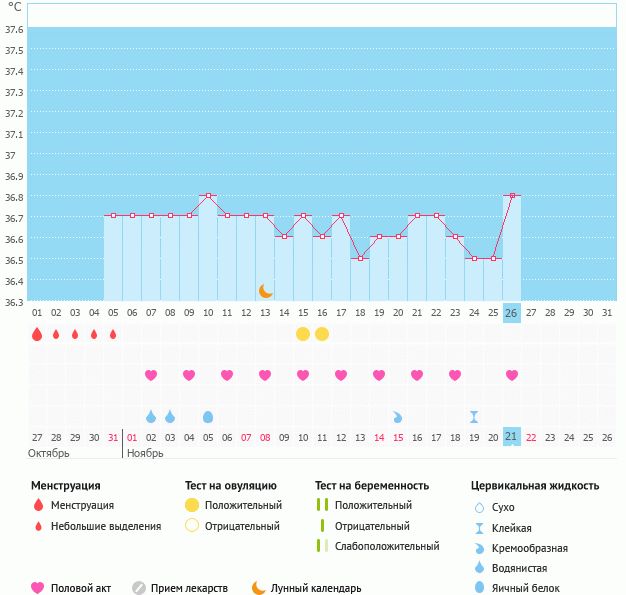Click the yellow 'Положительный' ovulation legend circle

click(x=192, y=505)
